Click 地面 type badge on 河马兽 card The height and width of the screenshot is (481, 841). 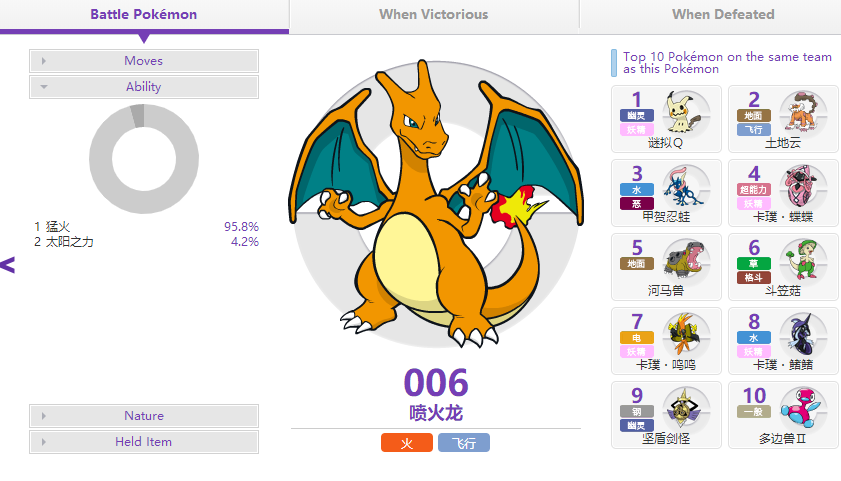click(x=637, y=263)
